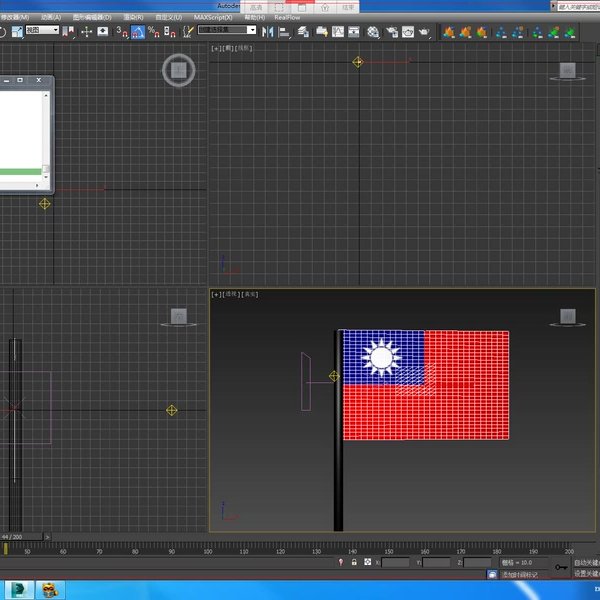This screenshot has height=600, width=600.
Task: Open the Customize (U) menu
Action: [x=169, y=17]
